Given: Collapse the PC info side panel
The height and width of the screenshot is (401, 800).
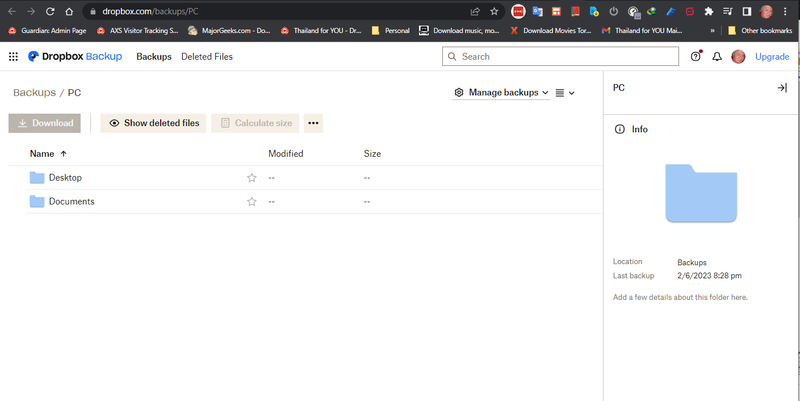Looking at the screenshot, I should pos(782,88).
